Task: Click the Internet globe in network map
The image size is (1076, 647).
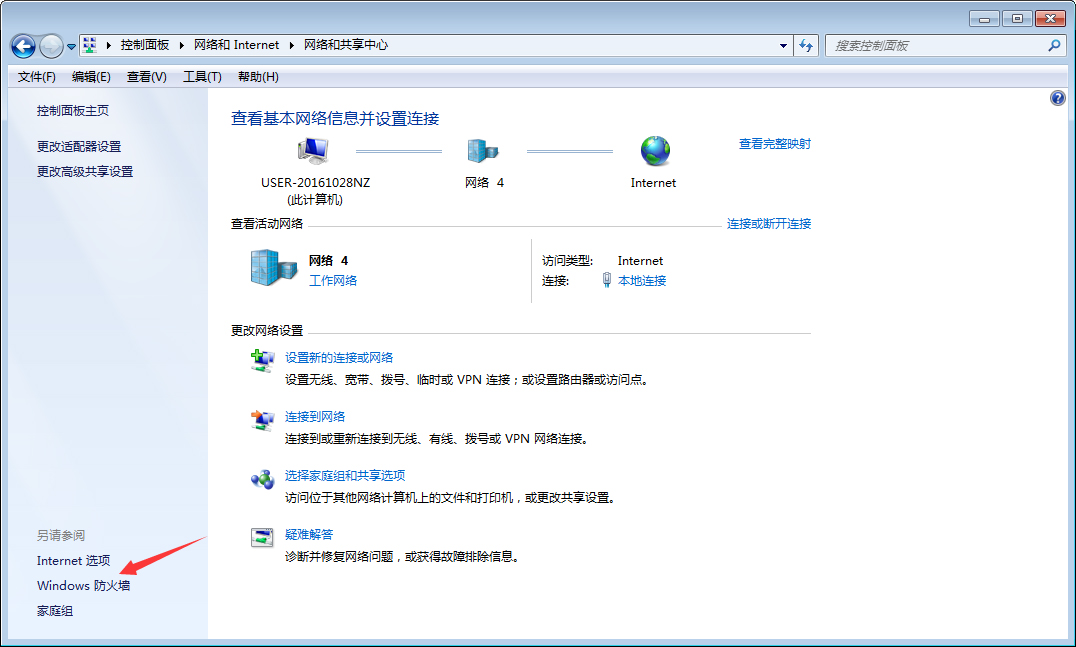Action: tap(654, 152)
